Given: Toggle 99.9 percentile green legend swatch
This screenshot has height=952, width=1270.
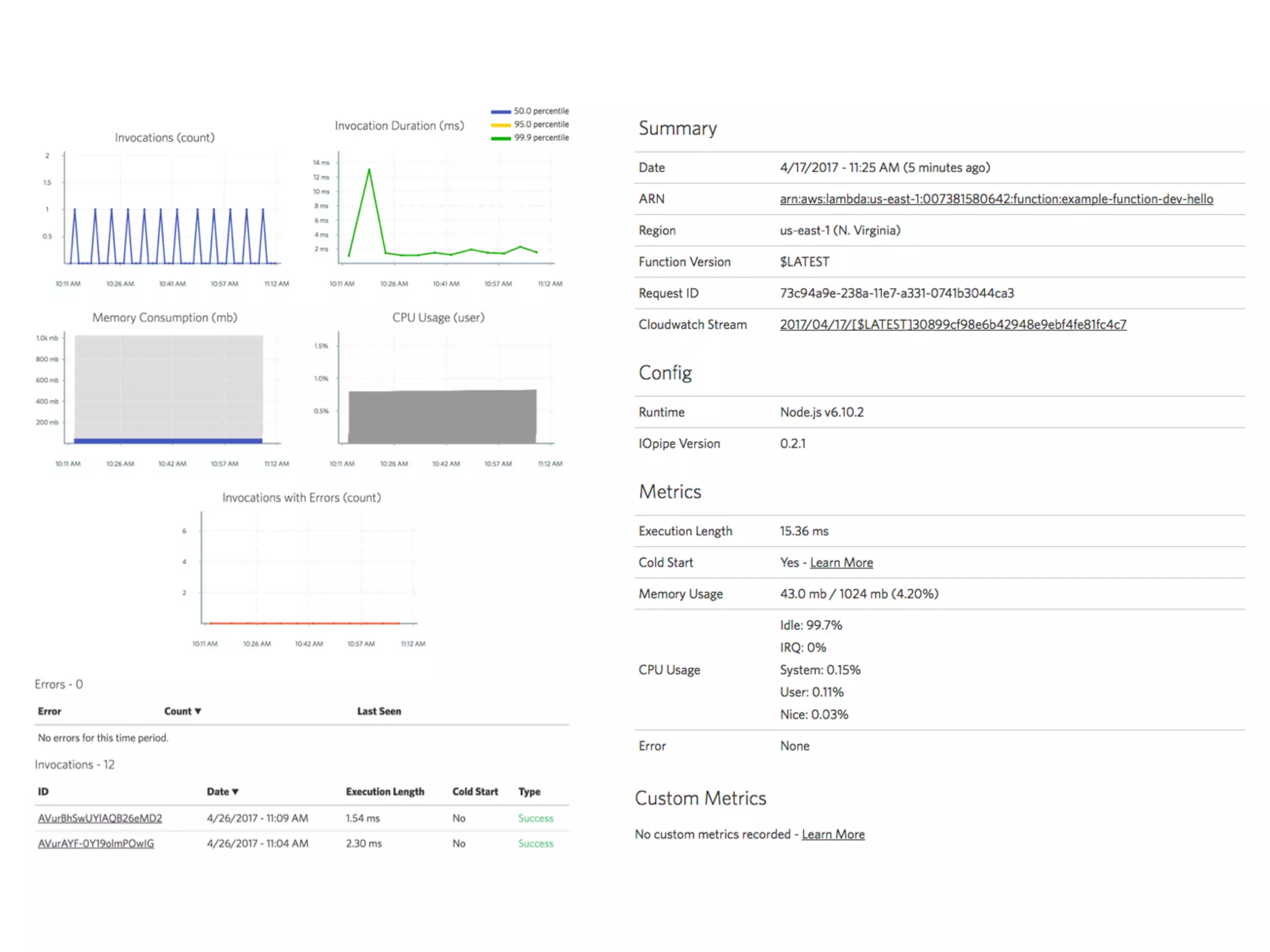Looking at the screenshot, I should (500, 138).
